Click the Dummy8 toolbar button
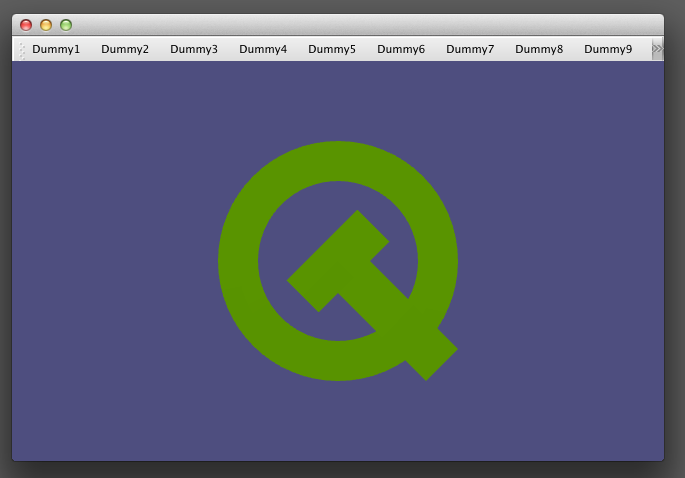Screen dimensions: 685x478 click(x=539, y=49)
